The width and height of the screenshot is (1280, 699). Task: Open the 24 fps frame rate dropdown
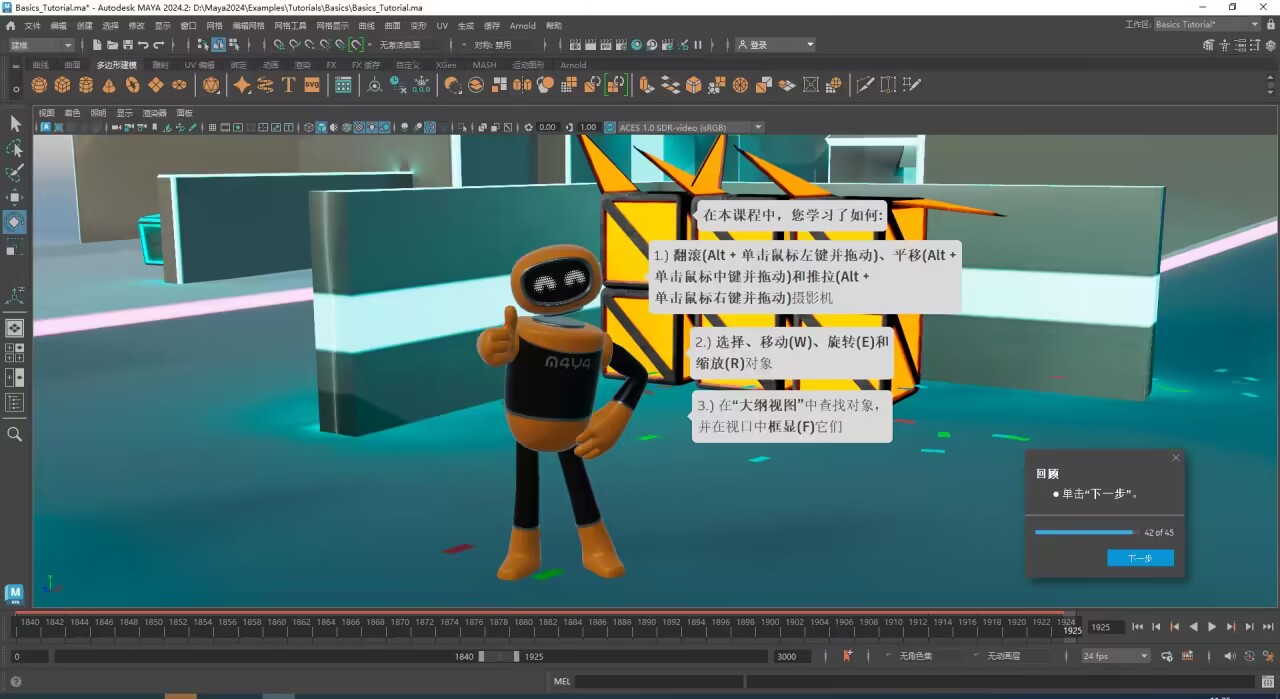coord(1116,656)
